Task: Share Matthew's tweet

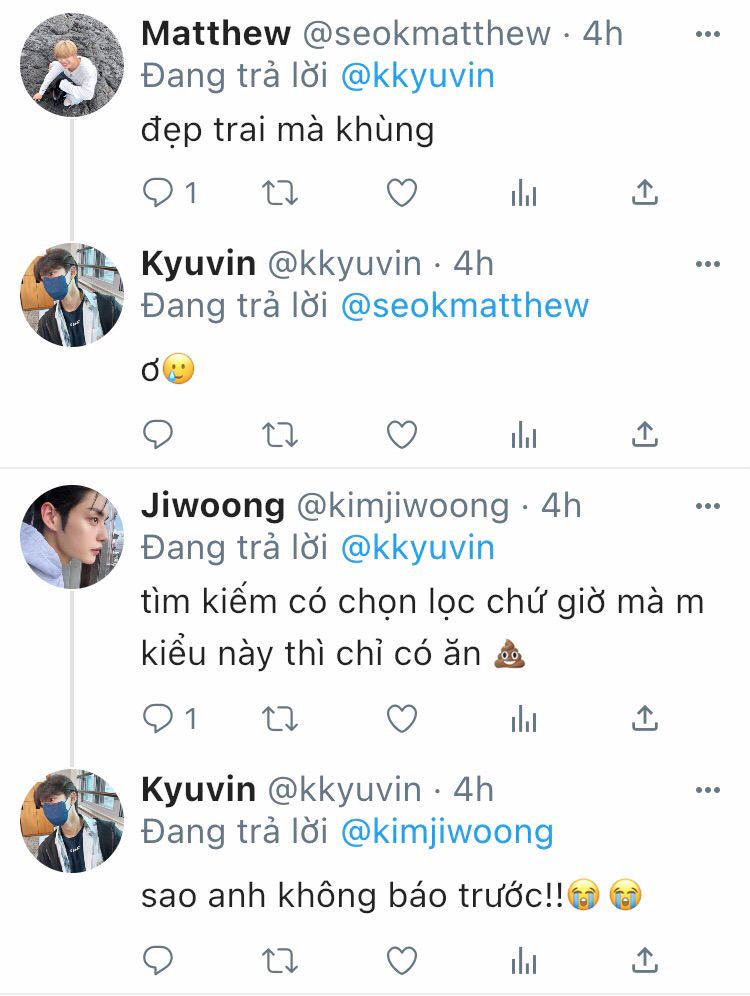Action: coord(645,192)
